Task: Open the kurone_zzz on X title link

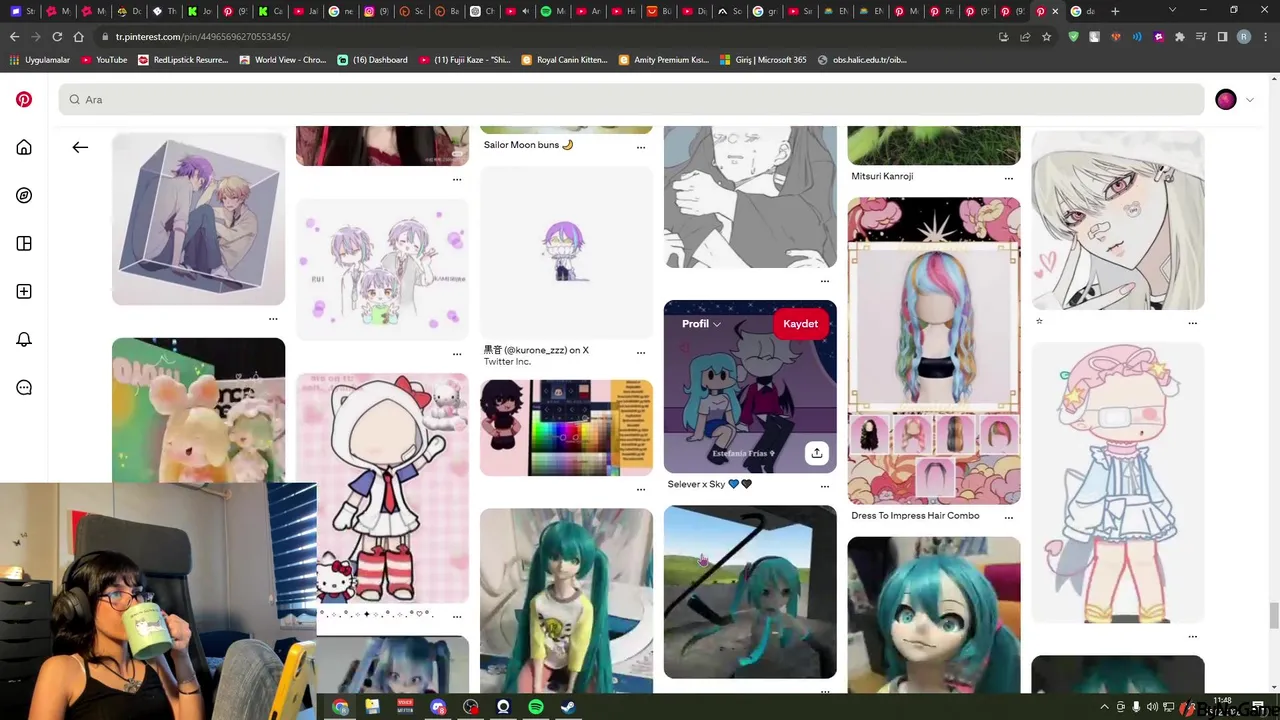Action: (x=536, y=350)
